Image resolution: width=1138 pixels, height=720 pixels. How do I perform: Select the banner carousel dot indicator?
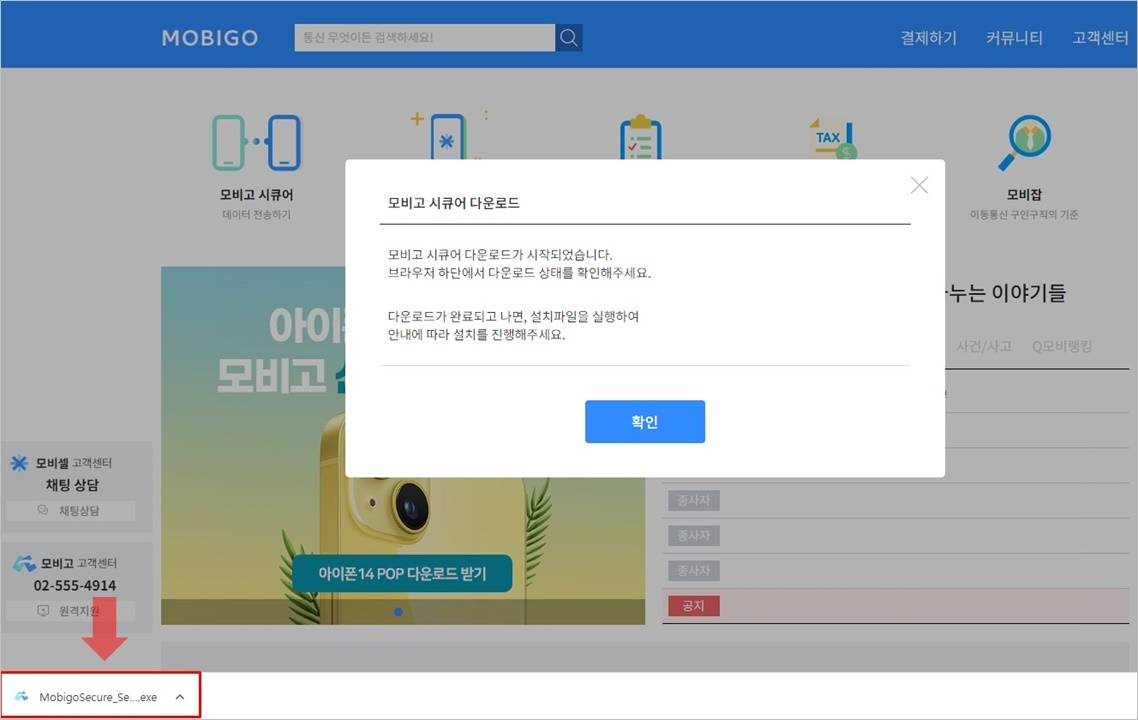click(398, 612)
